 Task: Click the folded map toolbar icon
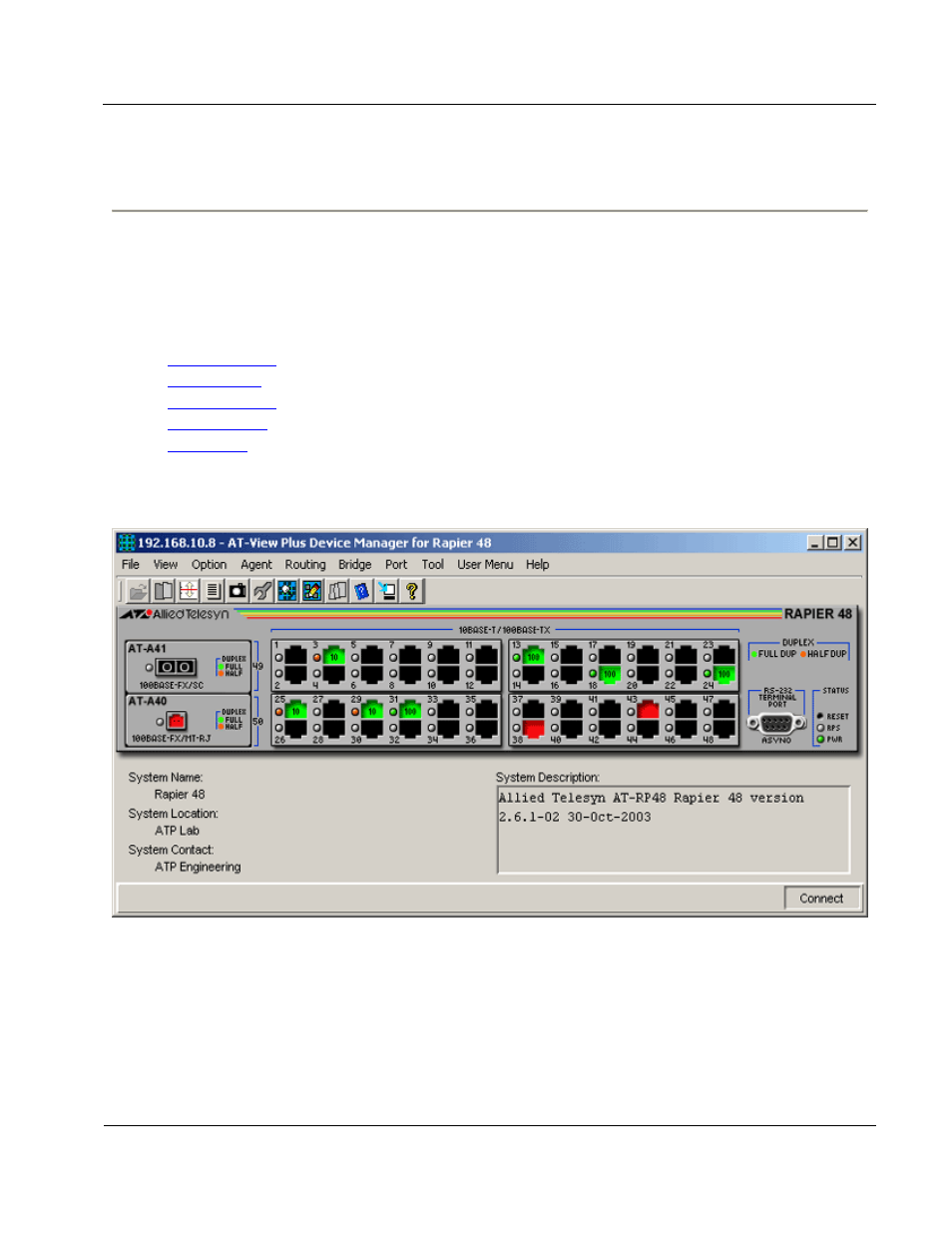tap(337, 591)
